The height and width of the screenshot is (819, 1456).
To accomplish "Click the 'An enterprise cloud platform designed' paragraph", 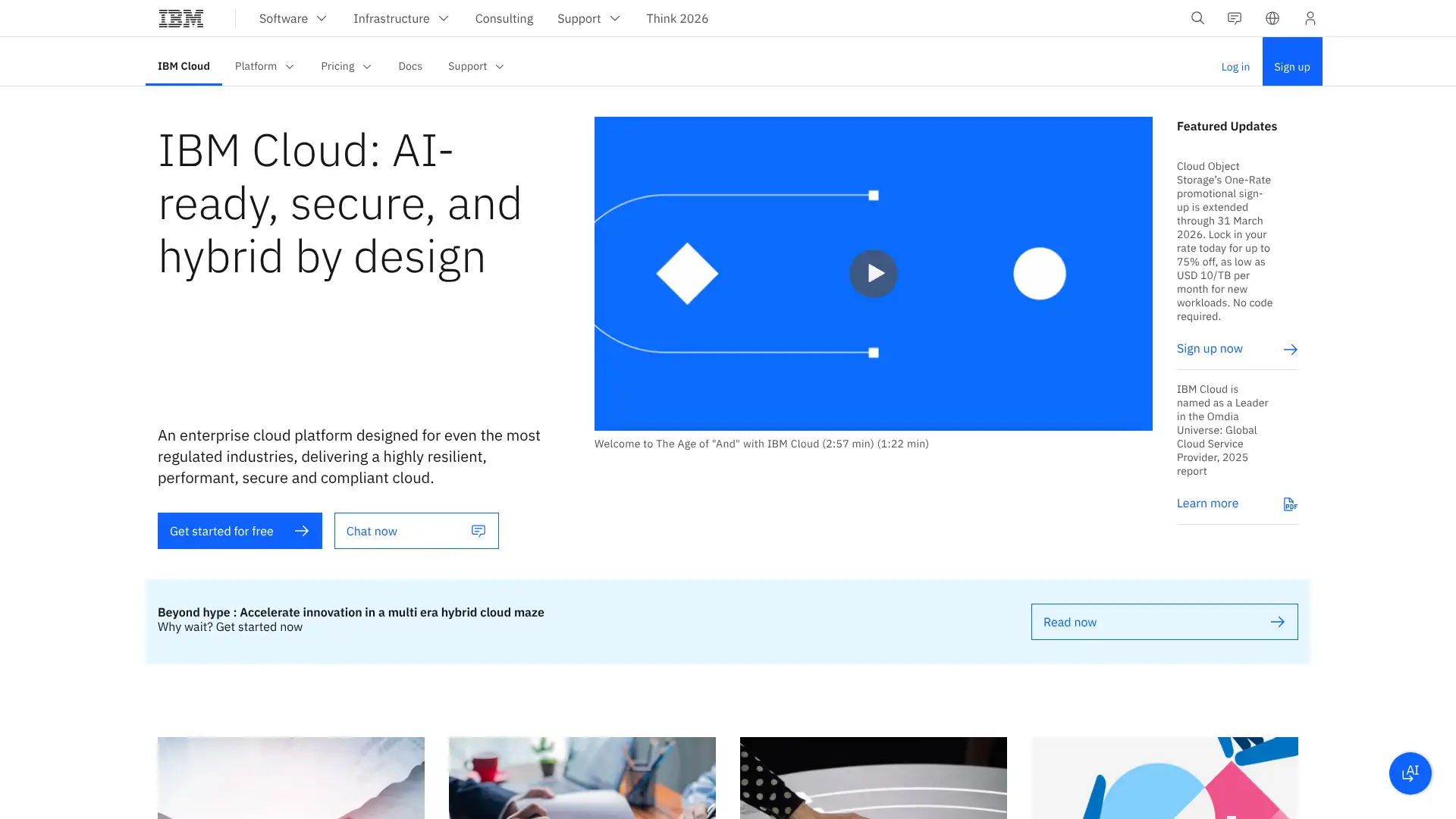I will (x=349, y=457).
